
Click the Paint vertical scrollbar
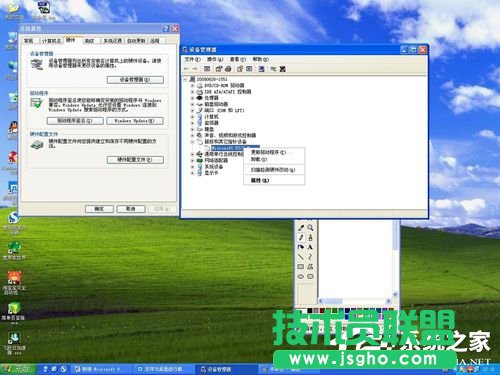pos(395,258)
